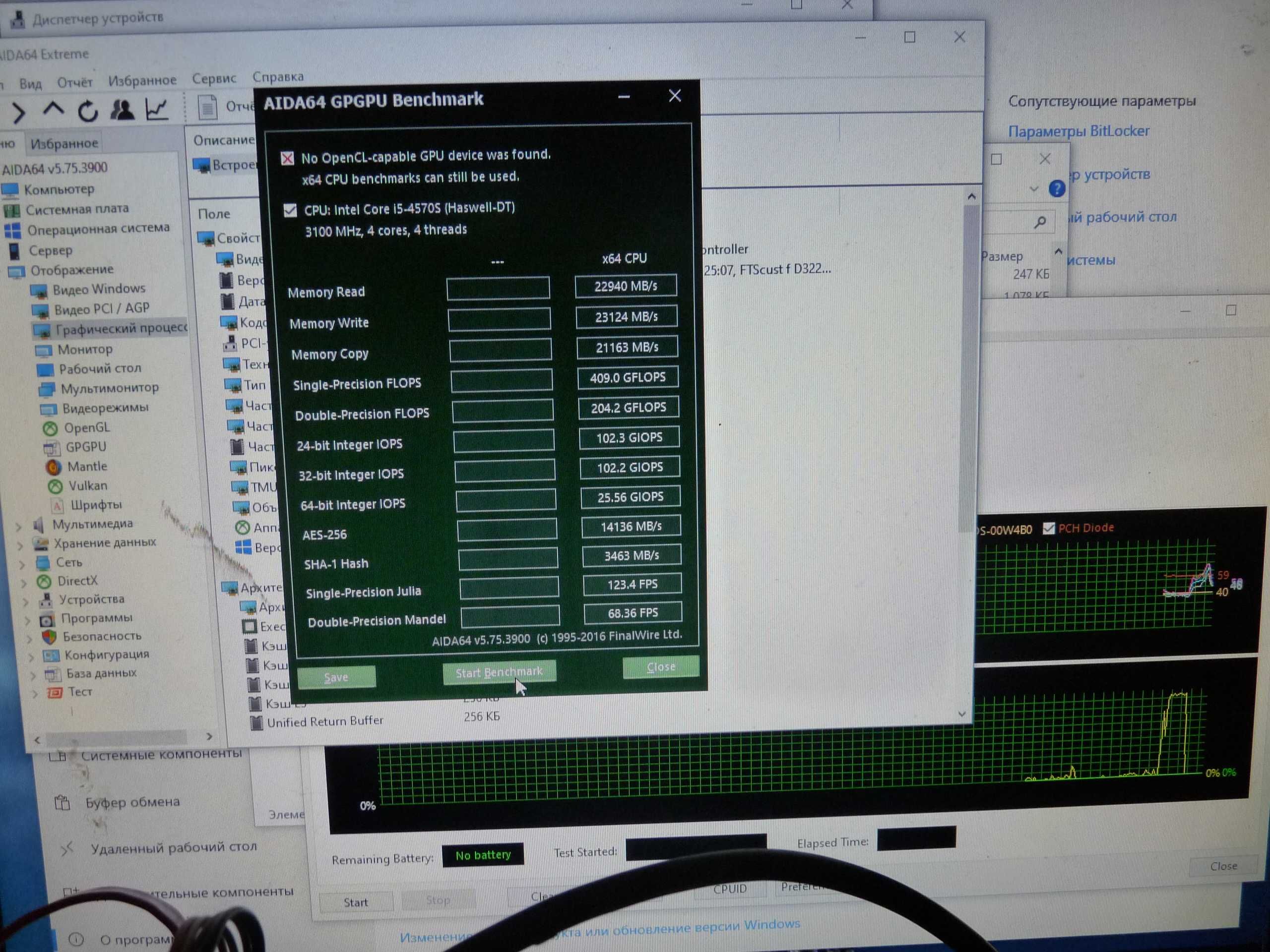Screen dimensions: 1270x952
Task: Click the Размер column header in Explorer
Action: coord(1002,256)
